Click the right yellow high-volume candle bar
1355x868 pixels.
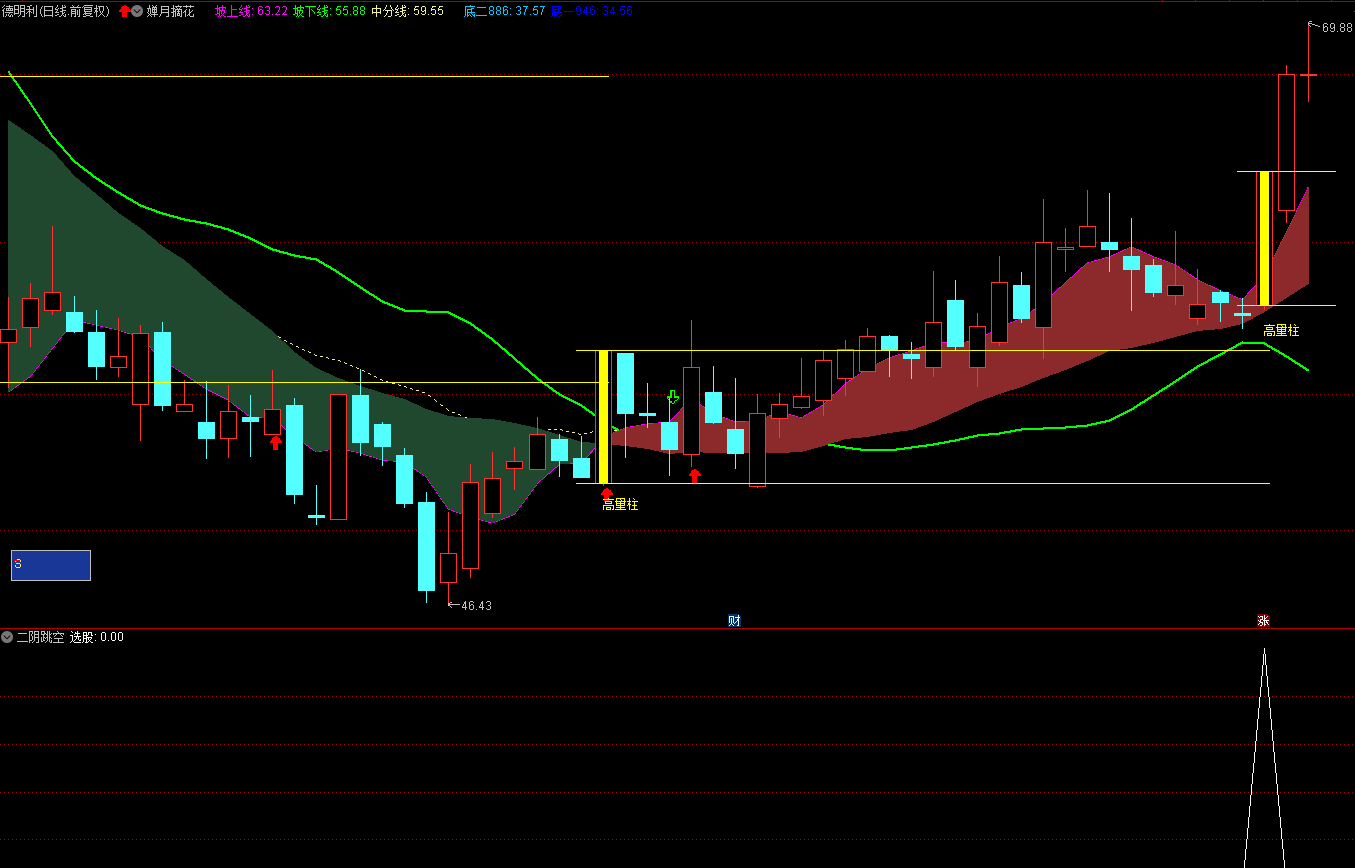pyautogui.click(x=1264, y=239)
